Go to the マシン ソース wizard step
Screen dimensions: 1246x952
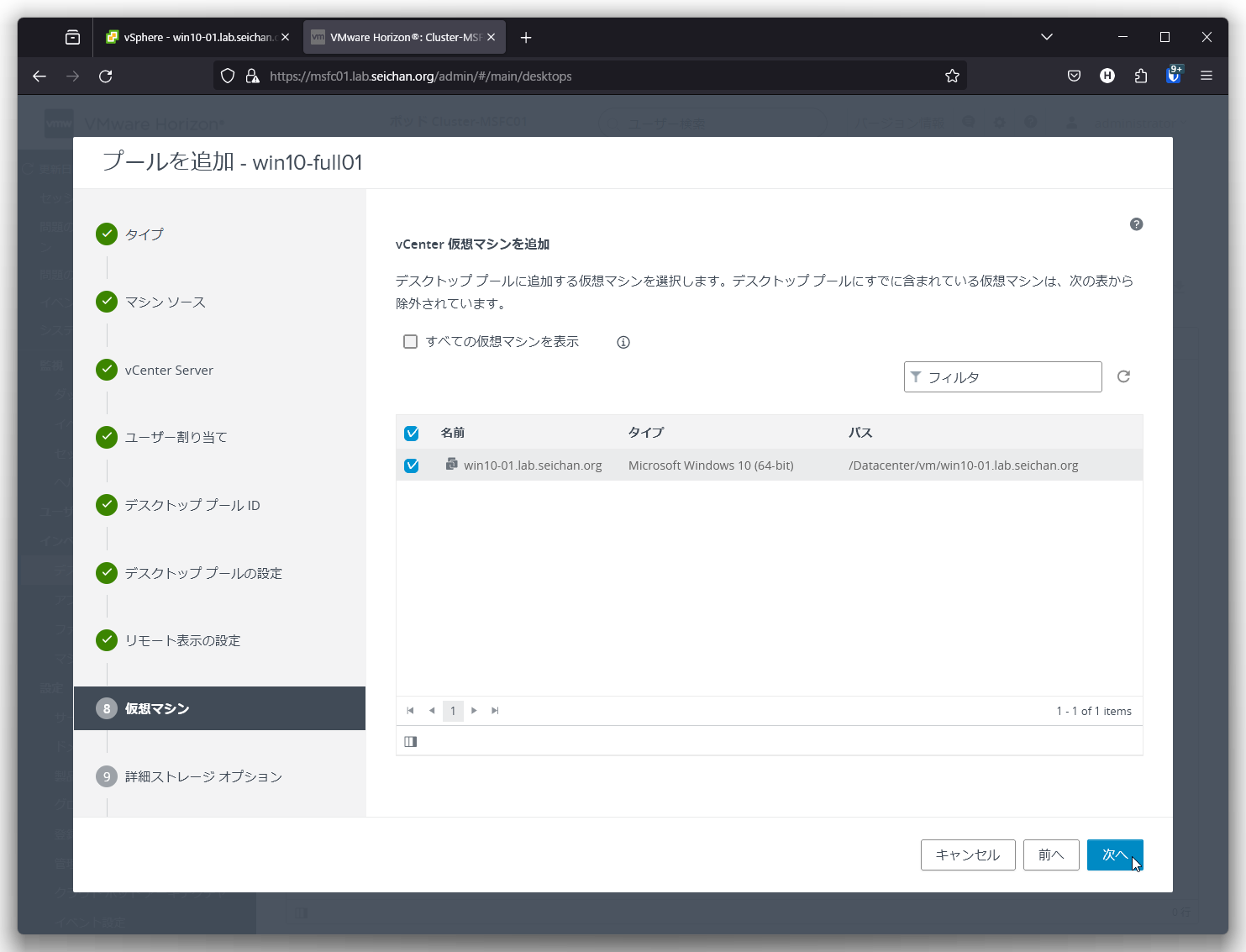point(151,302)
